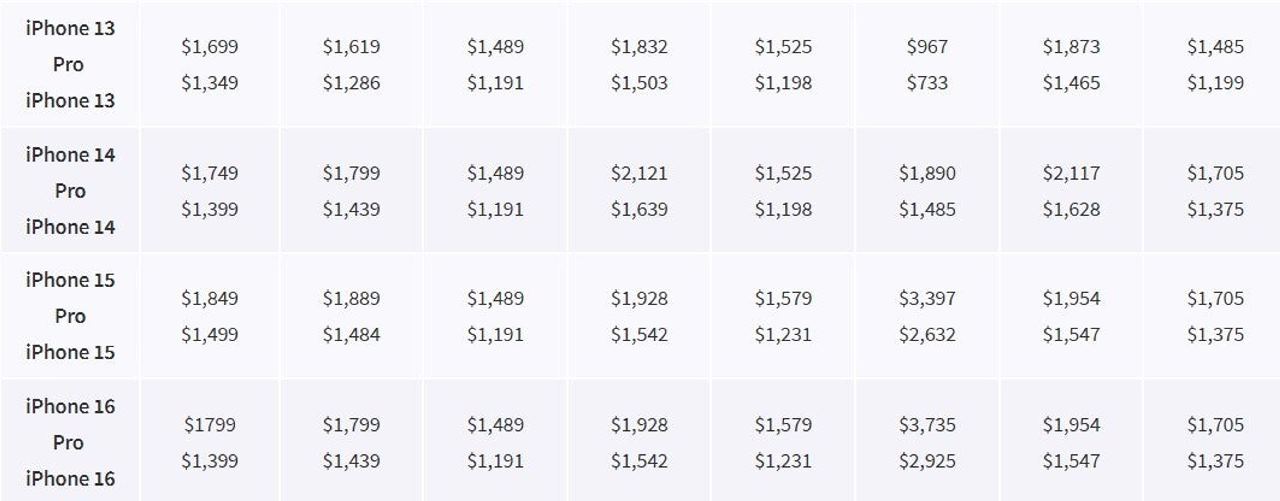The height and width of the screenshot is (501, 1280).
Task: Select the $733 price value
Action: click(927, 83)
